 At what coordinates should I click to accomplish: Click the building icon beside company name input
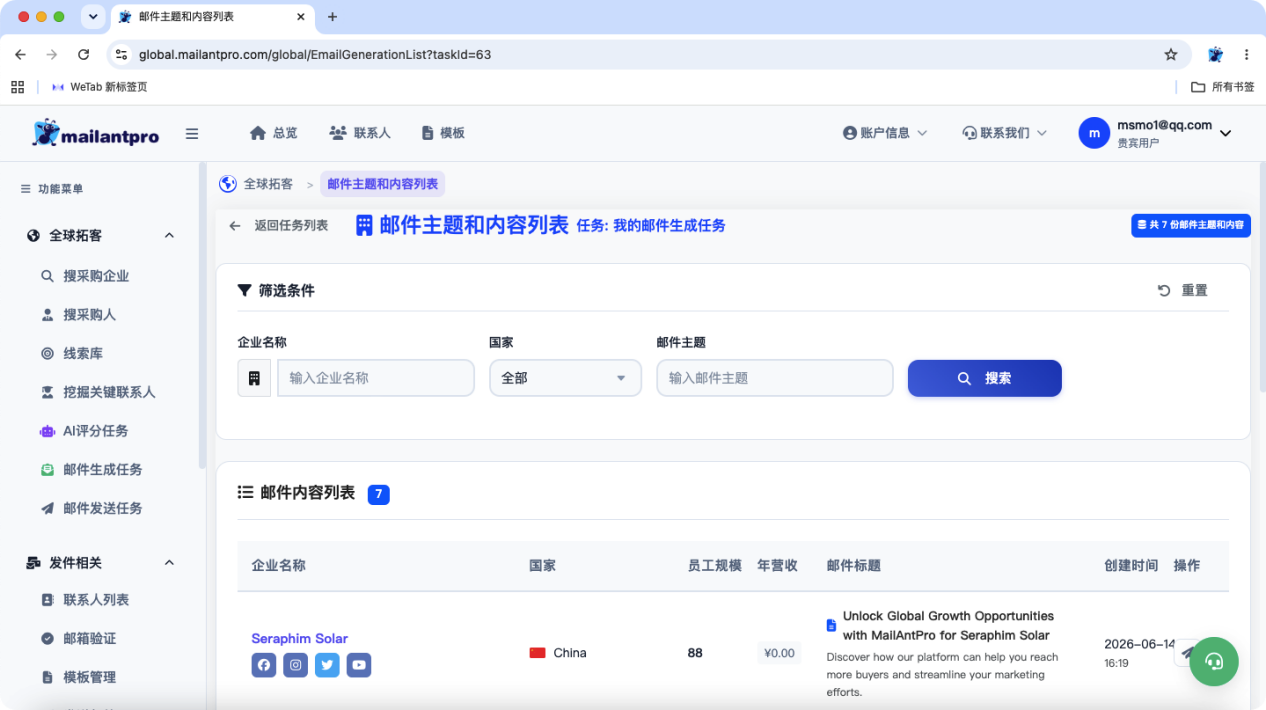pos(254,378)
